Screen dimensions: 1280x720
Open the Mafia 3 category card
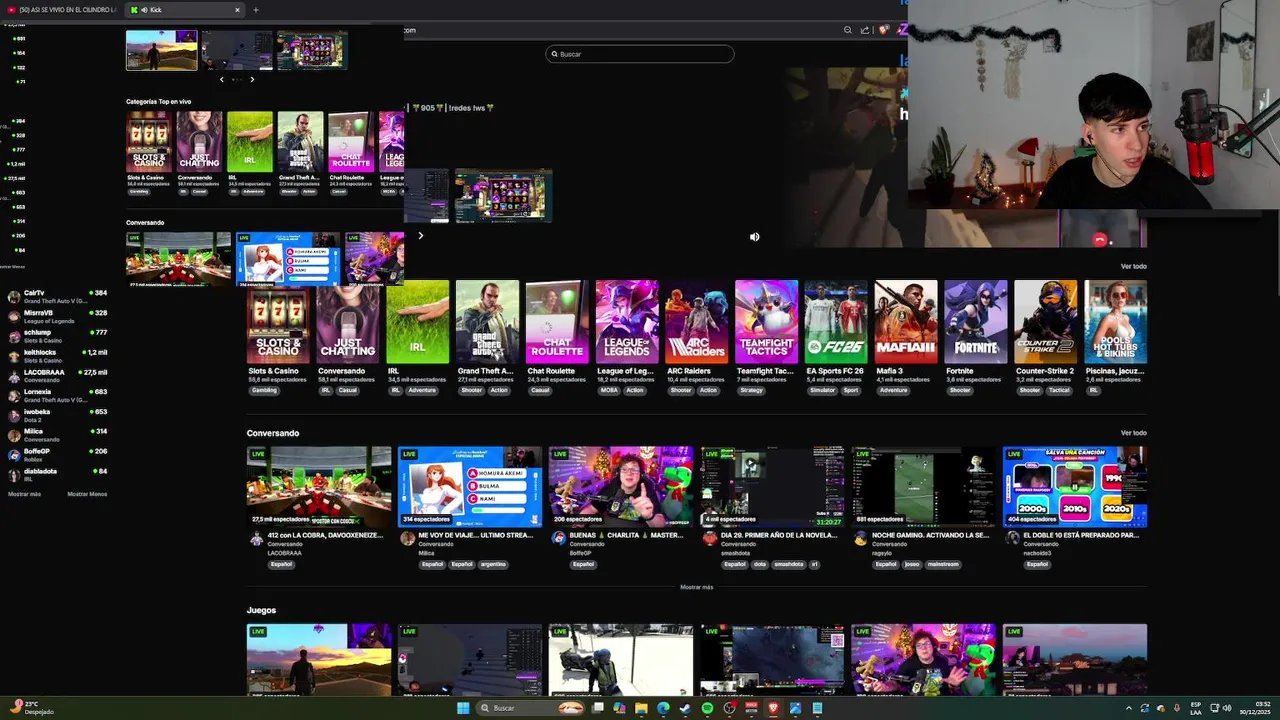906,322
